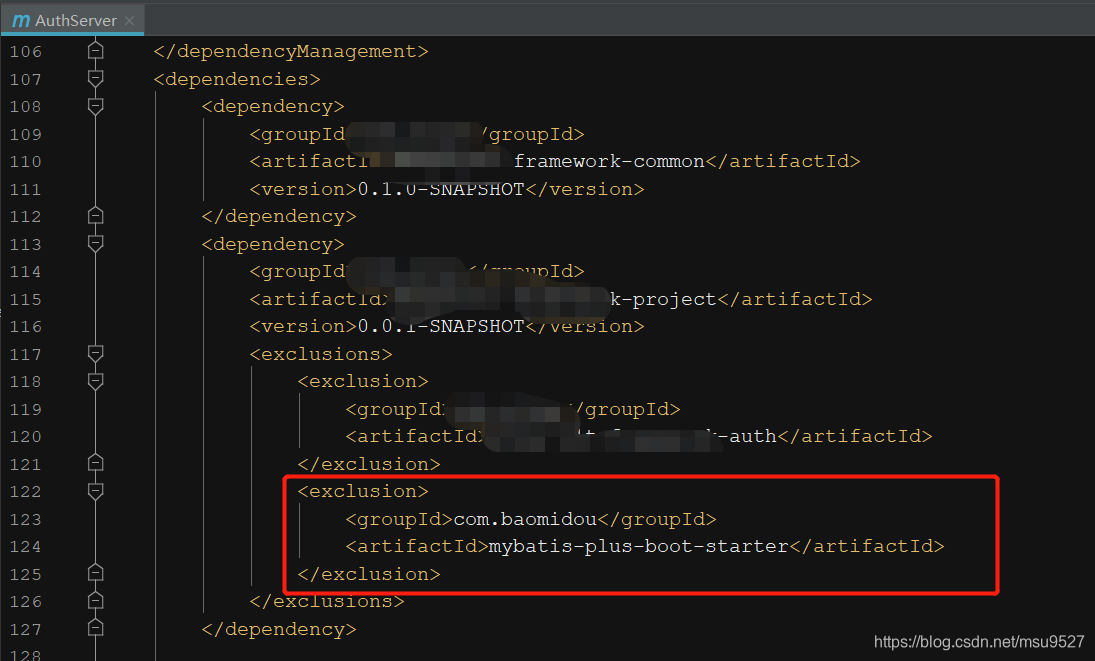
Task: Close the AuthServer tab
Action: tap(127, 18)
